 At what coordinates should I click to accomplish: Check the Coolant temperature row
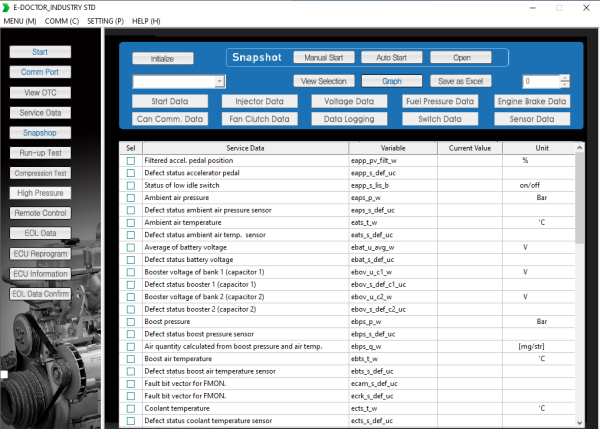click(131, 409)
